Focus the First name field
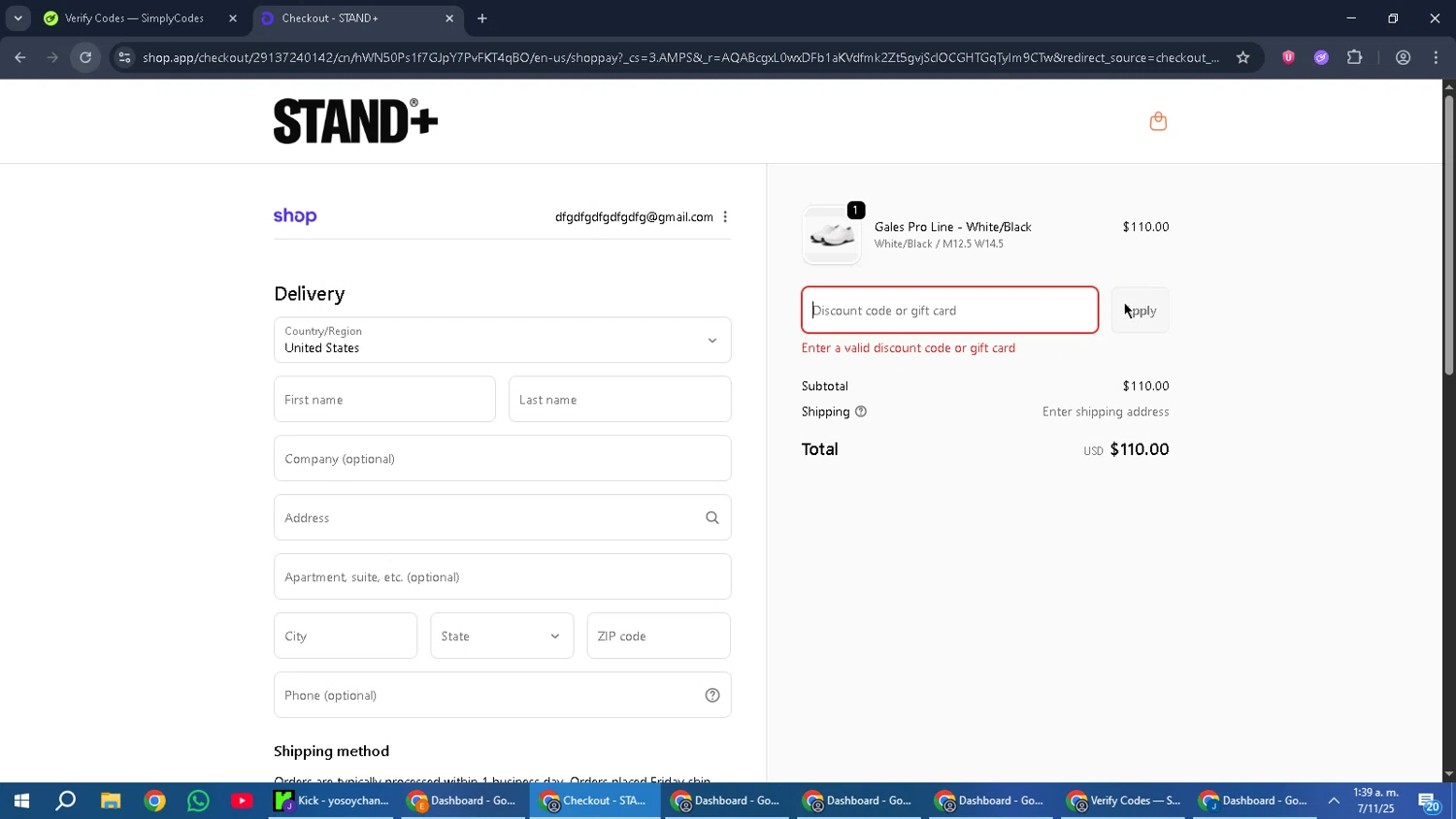The width and height of the screenshot is (1456, 819). click(x=384, y=400)
